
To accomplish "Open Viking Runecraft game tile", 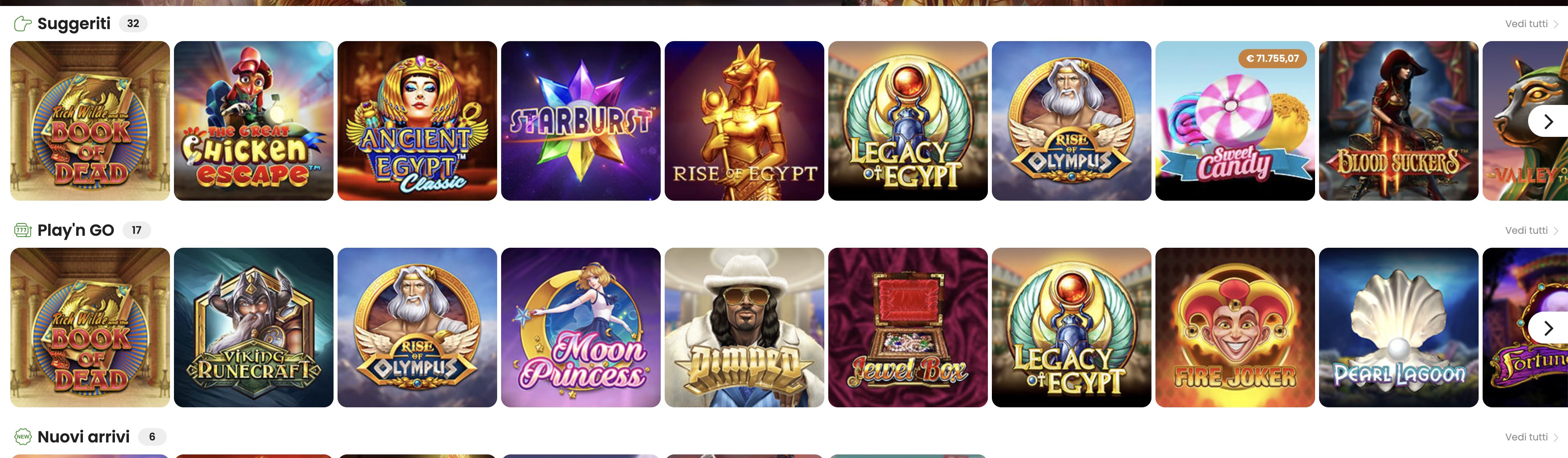I will coord(254,327).
